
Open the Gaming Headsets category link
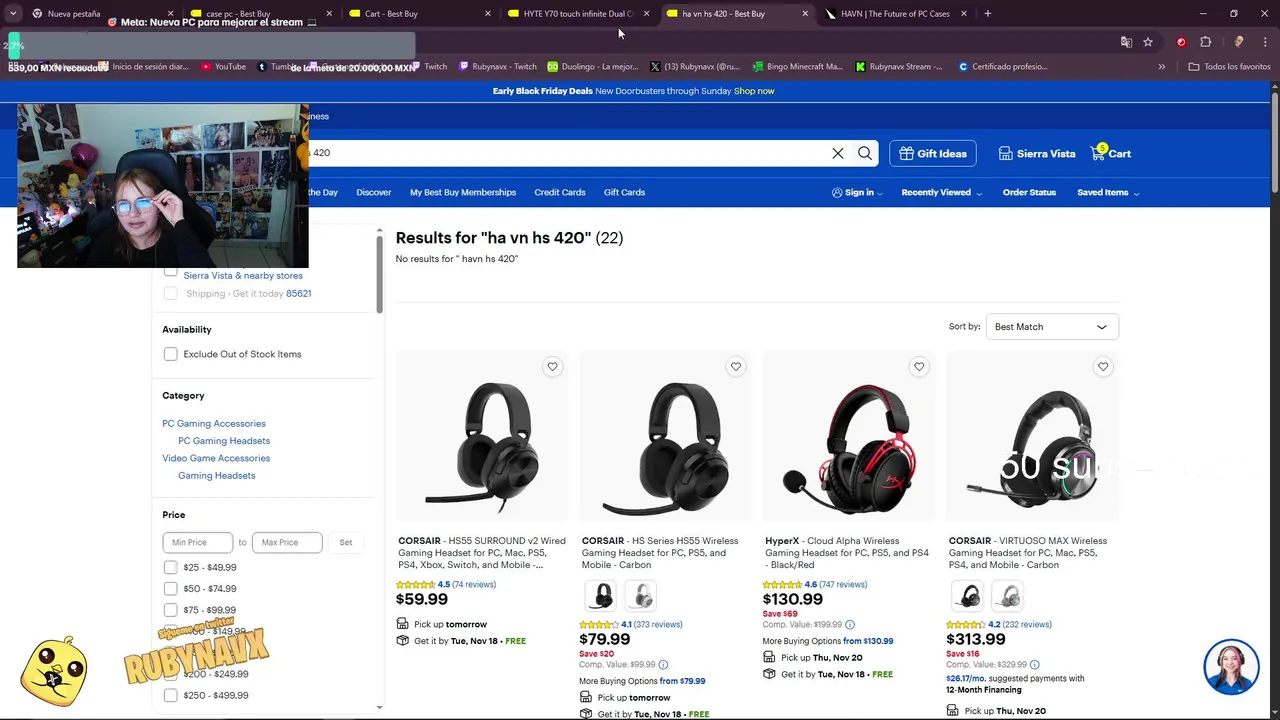click(x=217, y=476)
